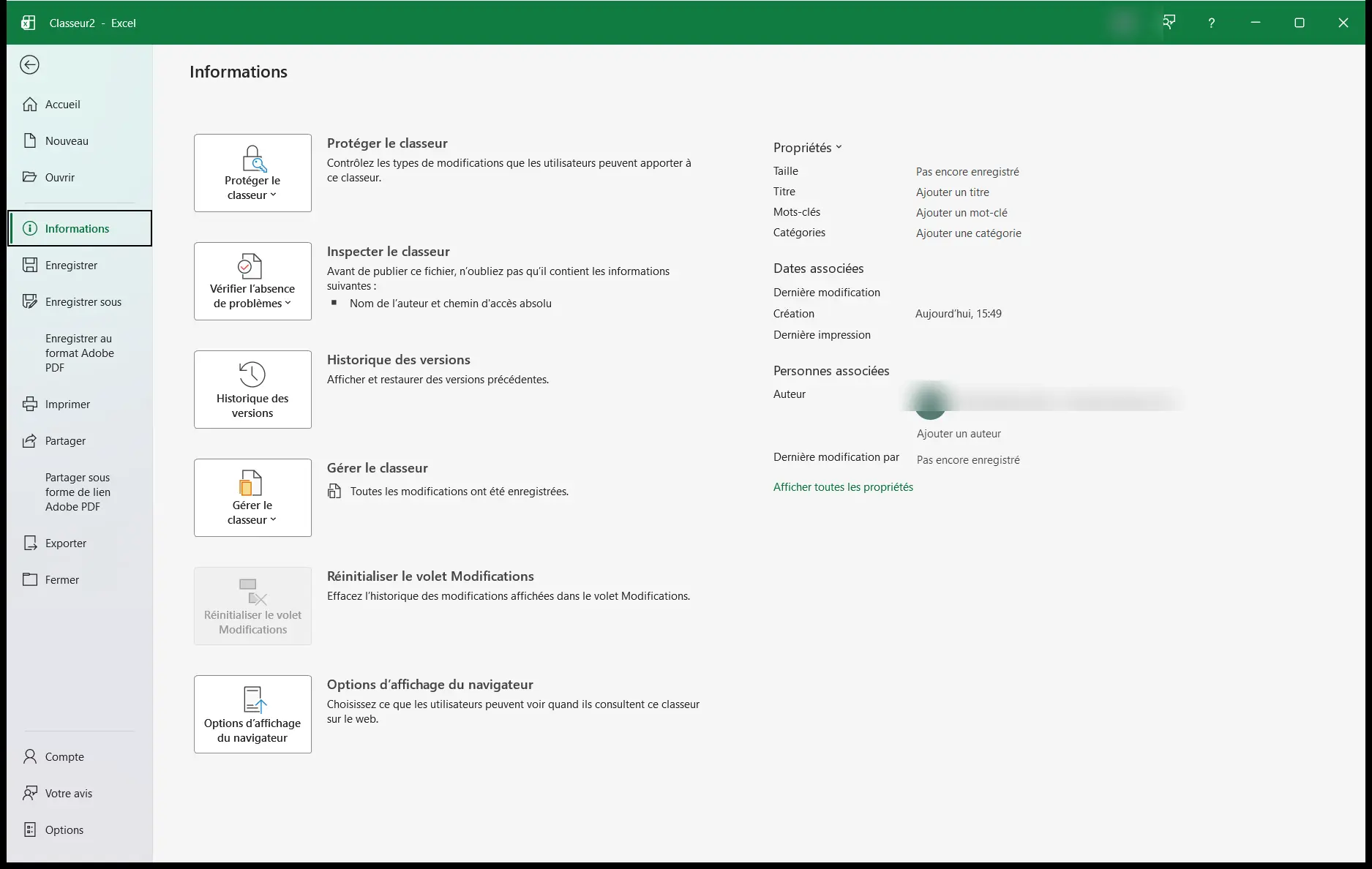Click the Imprimer printer icon
Viewport: 1372px width, 869px height.
(30, 404)
